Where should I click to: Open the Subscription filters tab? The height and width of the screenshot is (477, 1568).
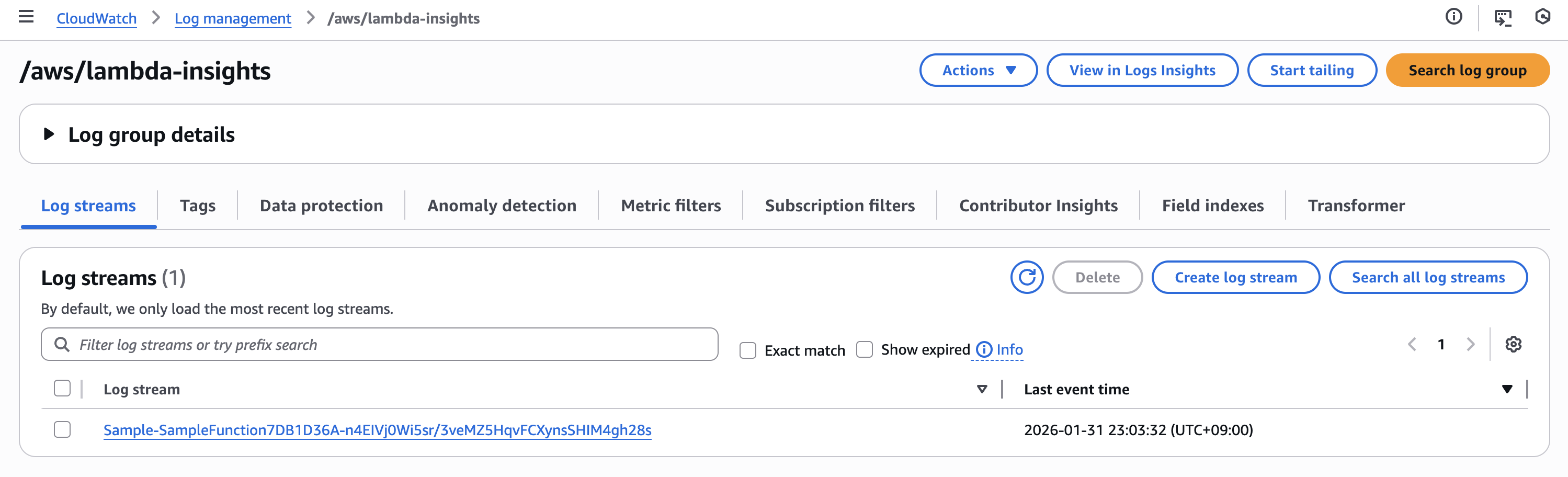point(839,206)
